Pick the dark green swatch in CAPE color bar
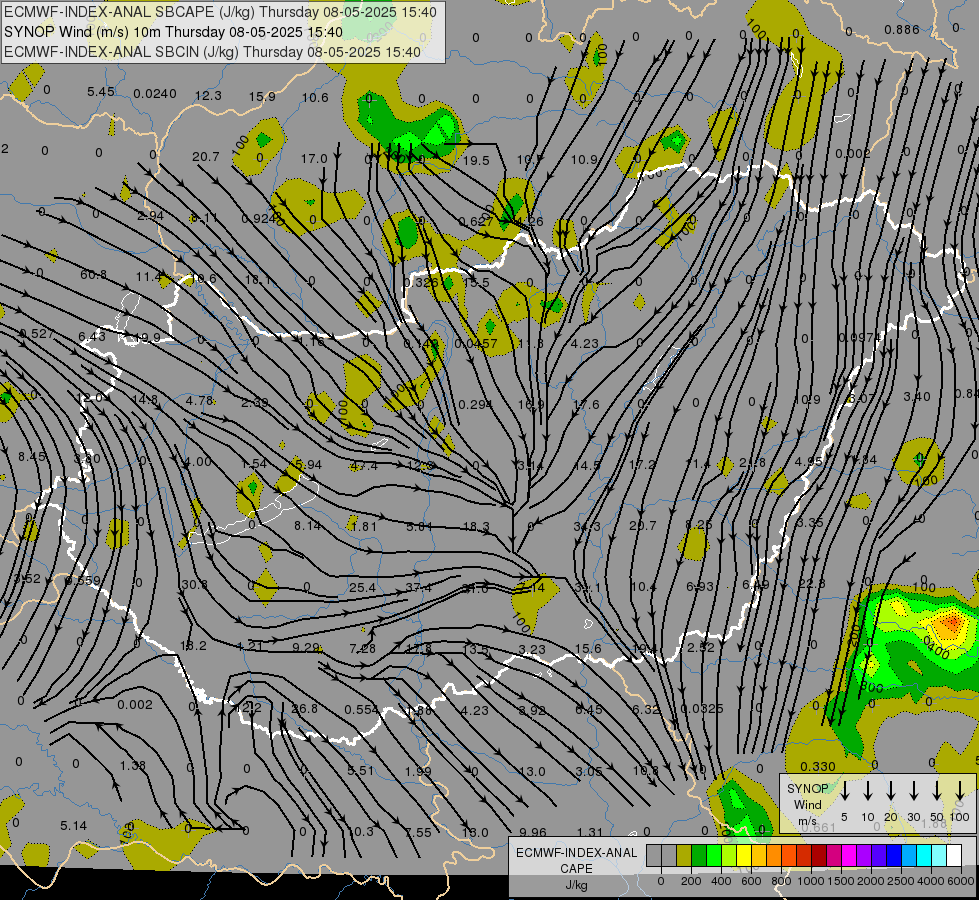Viewport: 979px width, 900px height. (x=699, y=856)
